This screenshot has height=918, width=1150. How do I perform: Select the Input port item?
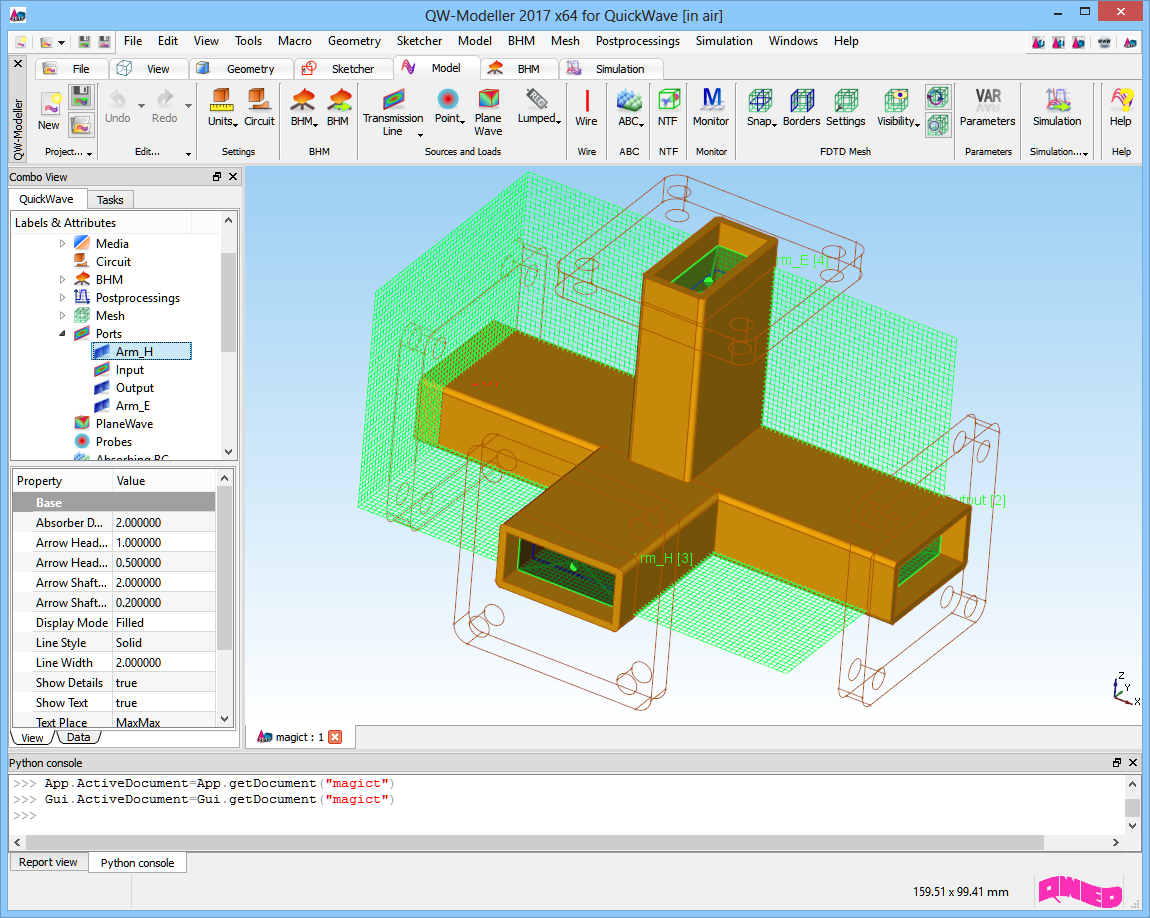coord(129,370)
